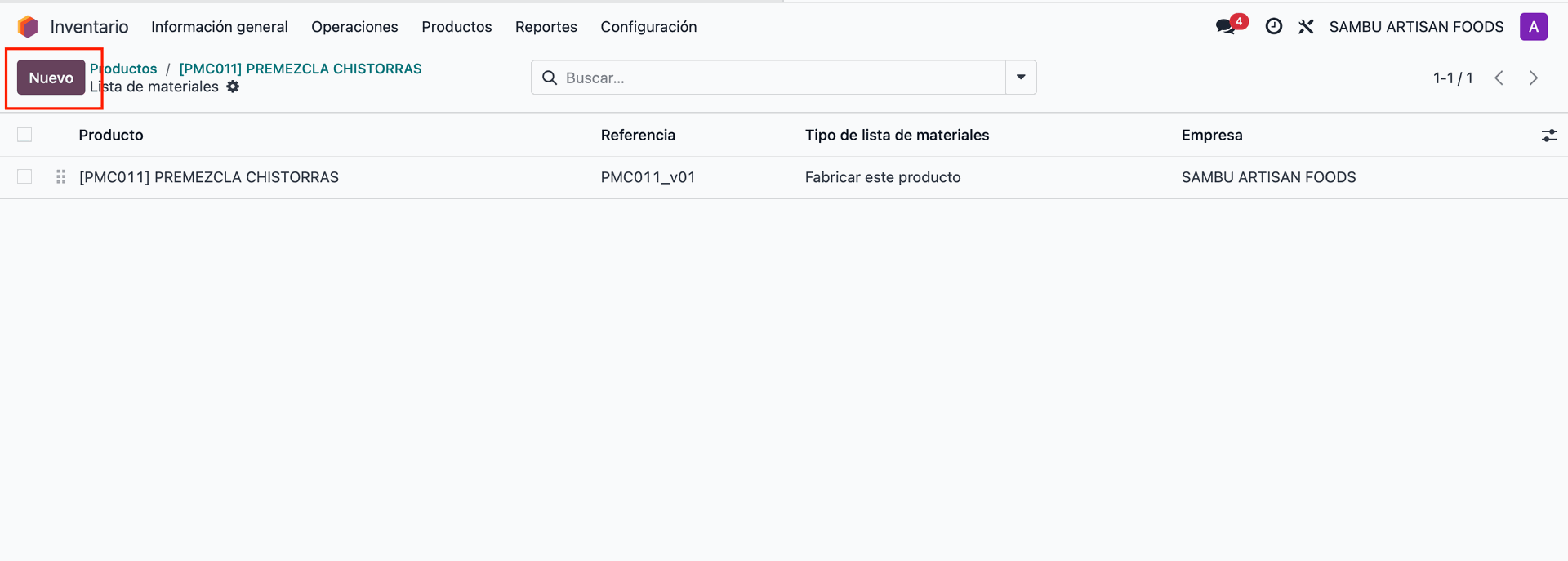Go to the previous page arrow

tap(1499, 78)
